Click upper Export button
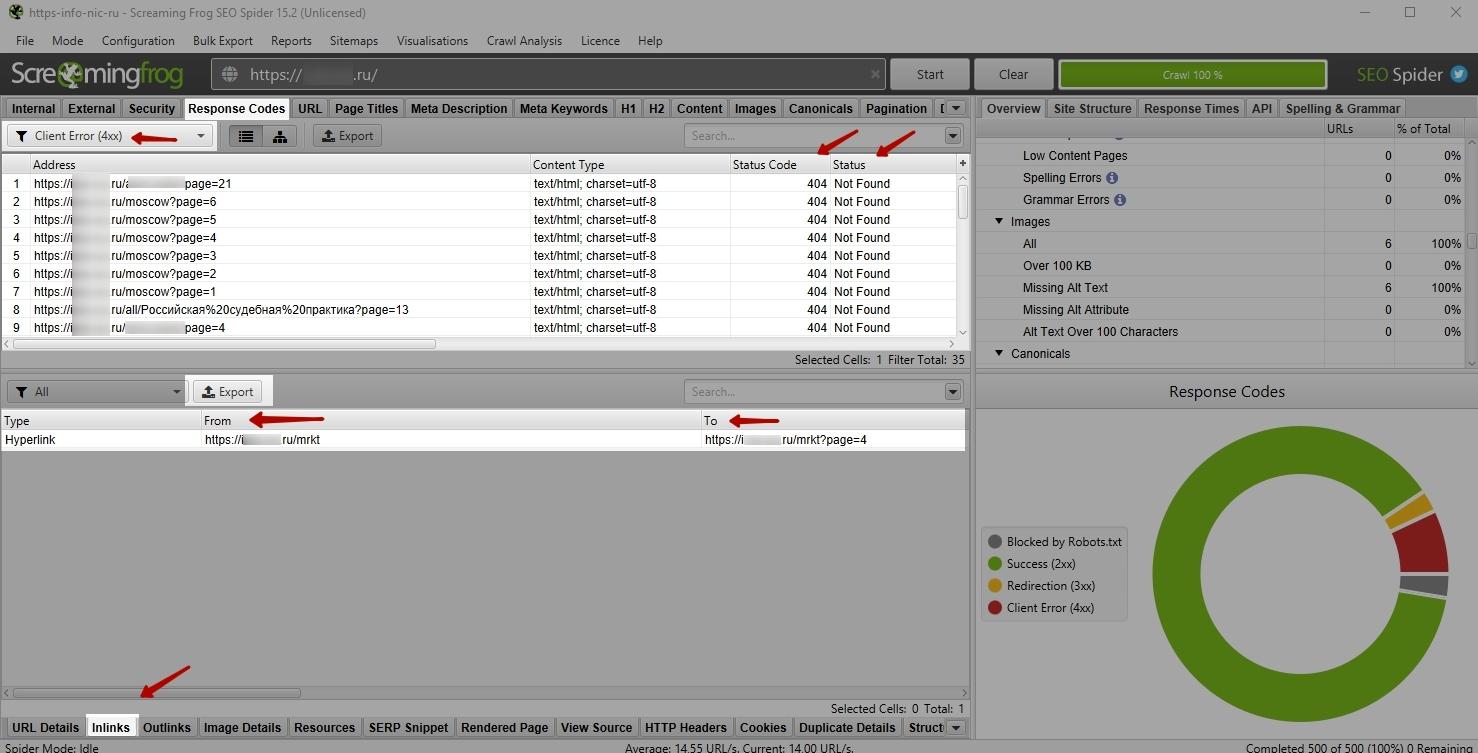Viewport: 1478px width, 753px height. 347,136
